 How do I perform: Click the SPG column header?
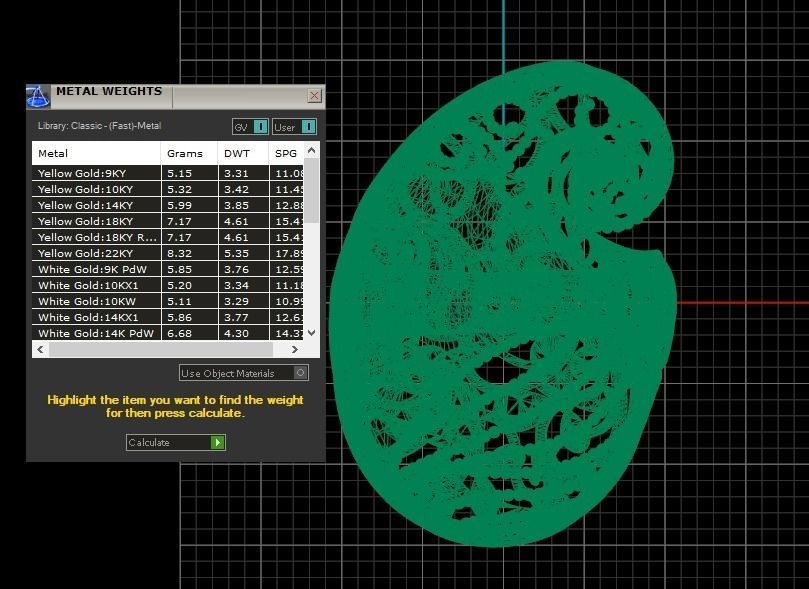[x=286, y=153]
